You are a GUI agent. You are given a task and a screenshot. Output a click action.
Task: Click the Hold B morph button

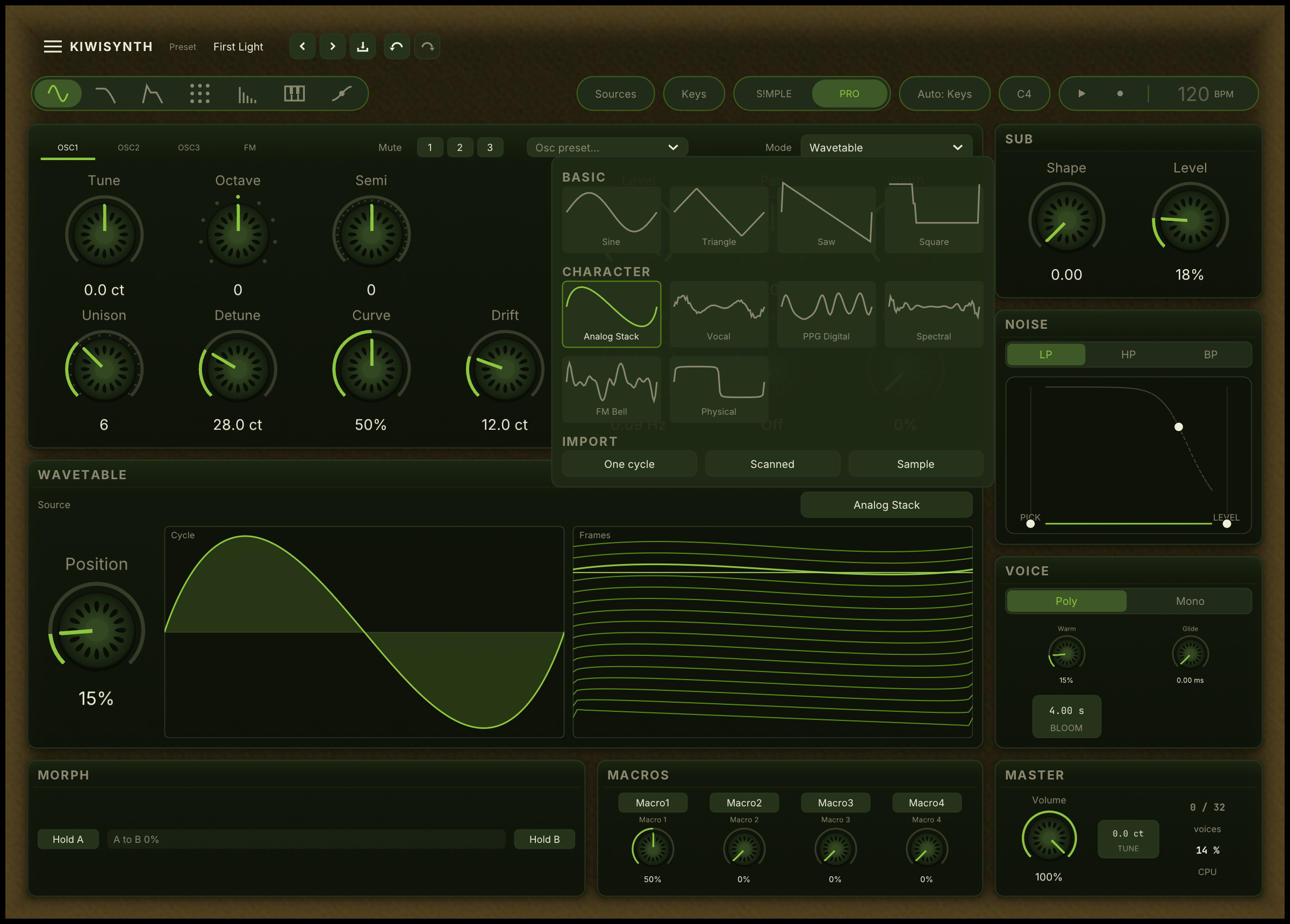coord(544,839)
